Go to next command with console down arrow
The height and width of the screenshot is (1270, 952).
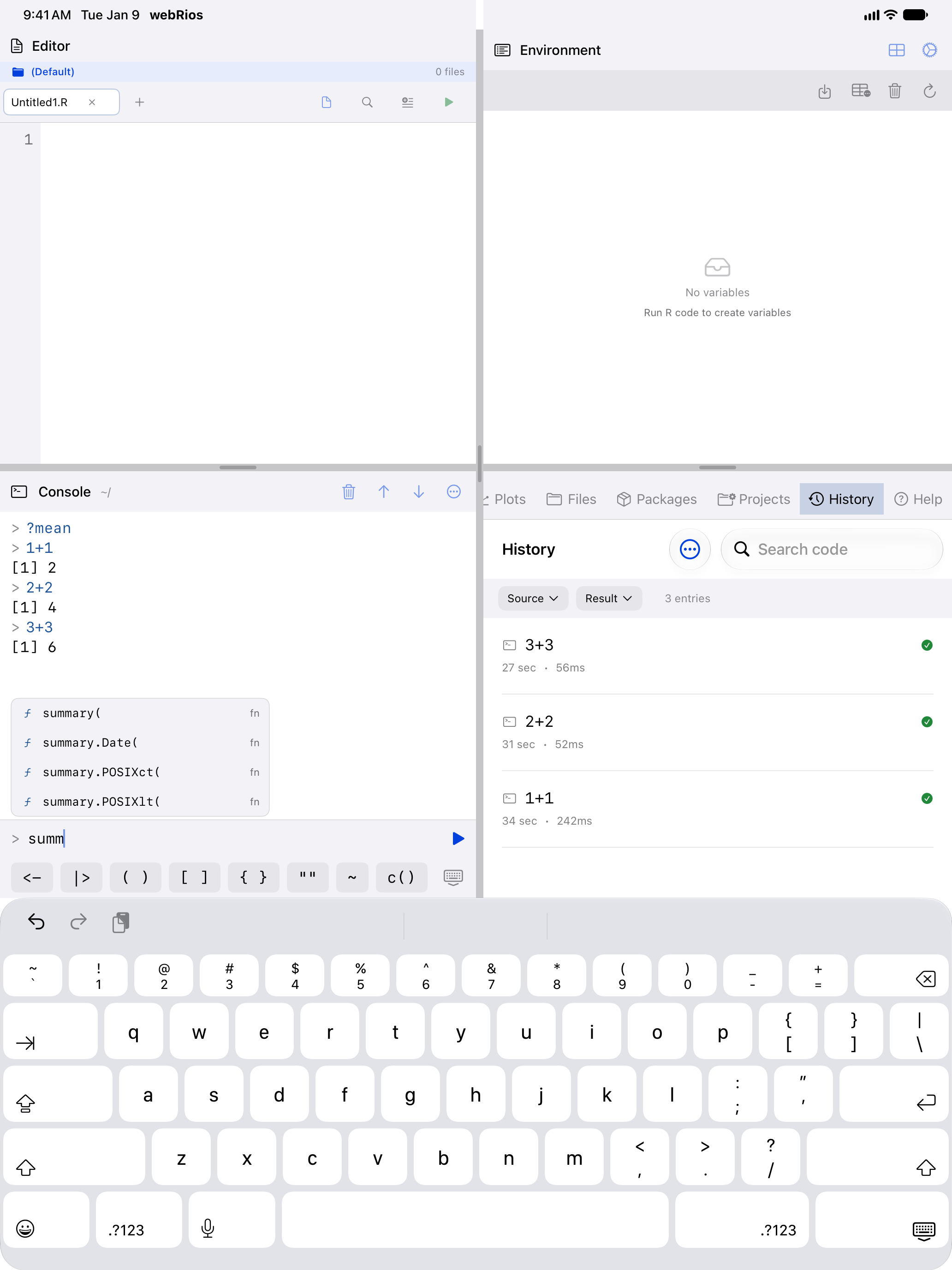[x=419, y=491]
